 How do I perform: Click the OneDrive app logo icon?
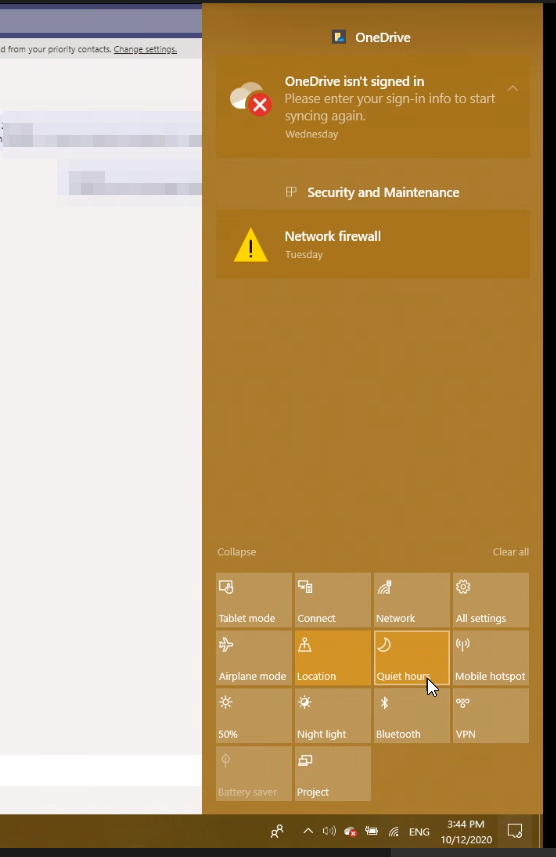tap(339, 37)
